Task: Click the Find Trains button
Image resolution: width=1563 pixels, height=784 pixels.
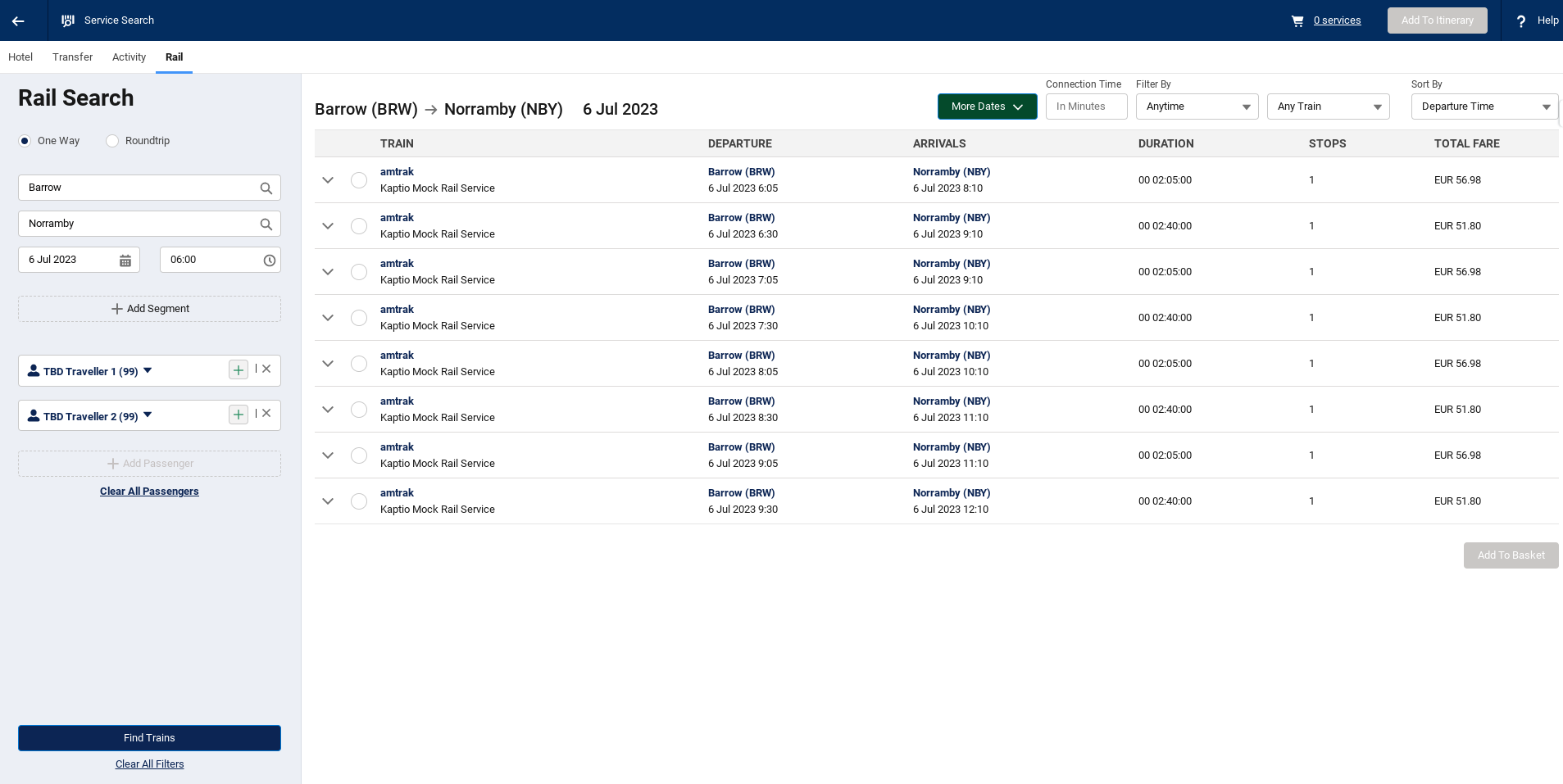Action: click(x=149, y=738)
